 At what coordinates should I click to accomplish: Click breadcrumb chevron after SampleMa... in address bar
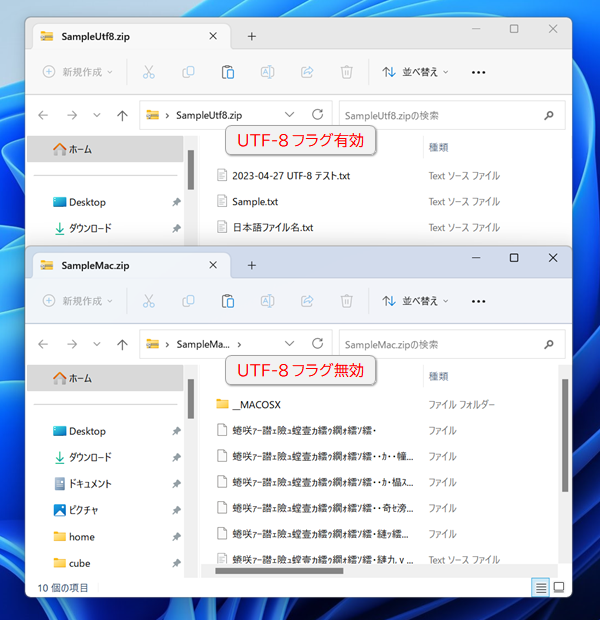click(x=239, y=345)
